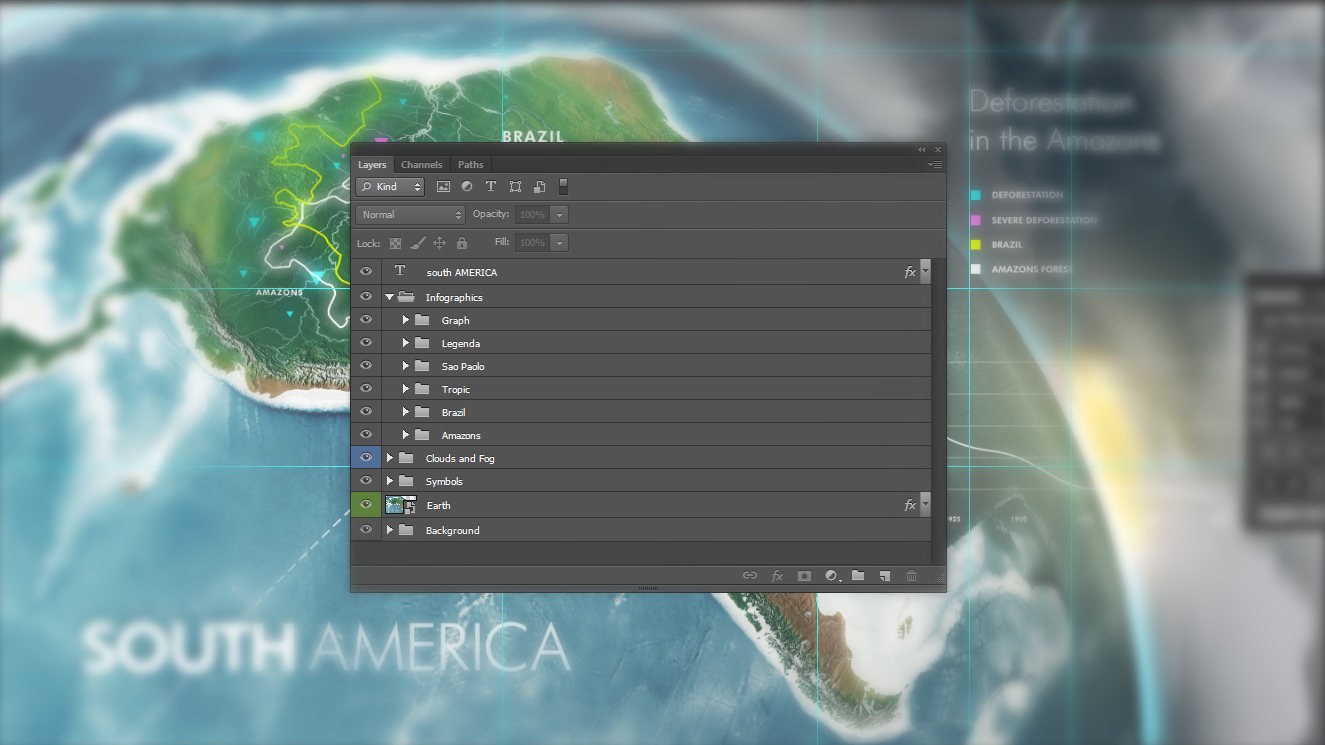This screenshot has height=745, width=1325.
Task: Open the blend mode Normal dropdown
Action: coord(411,215)
